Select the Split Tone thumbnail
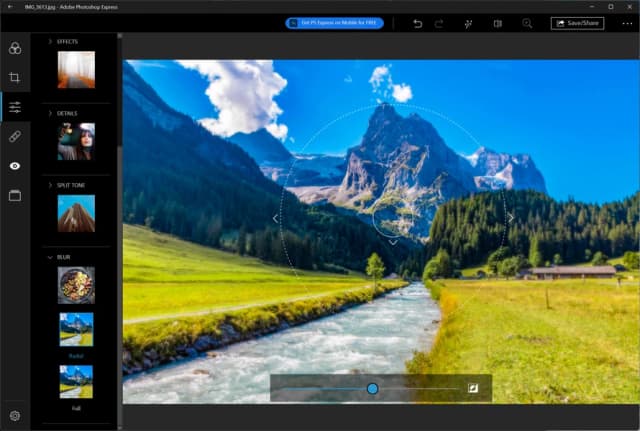Image resolution: width=640 pixels, height=431 pixels. [76, 213]
